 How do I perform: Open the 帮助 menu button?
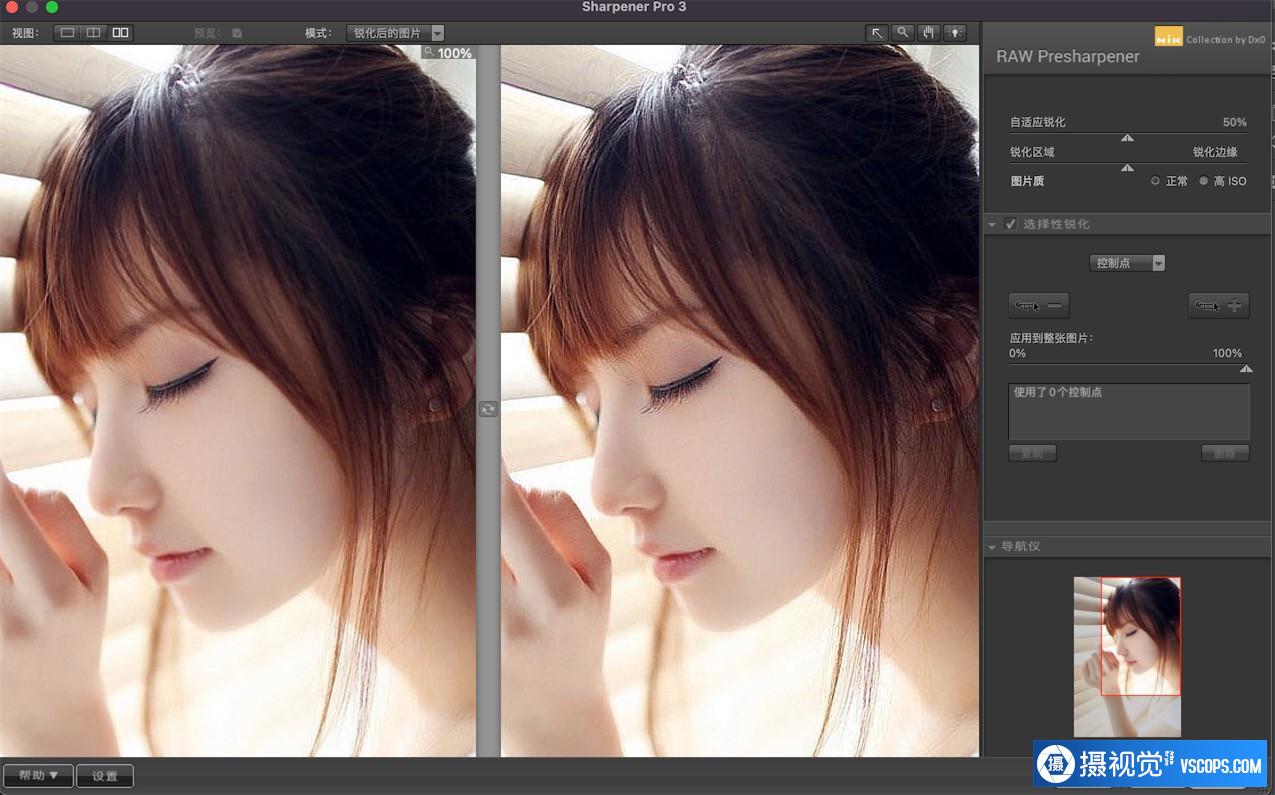pos(38,775)
